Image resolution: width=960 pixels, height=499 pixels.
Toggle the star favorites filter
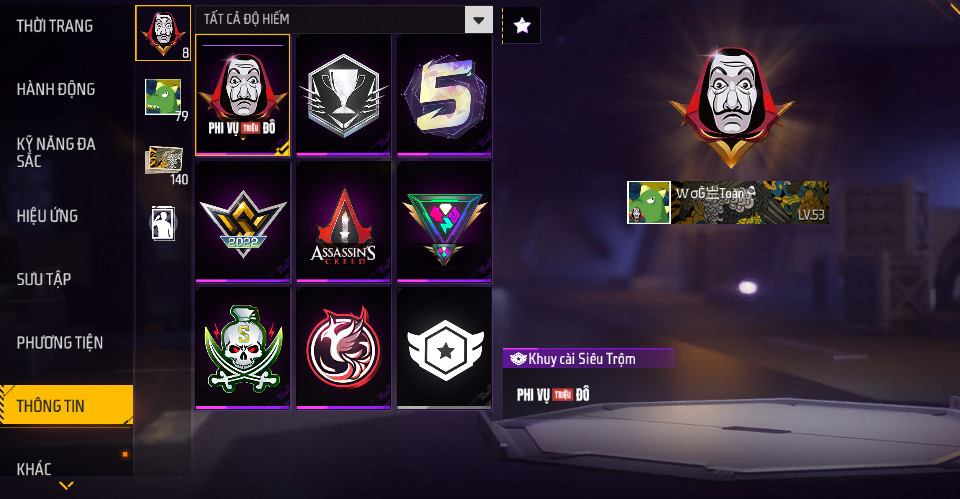pyautogui.click(x=522, y=26)
